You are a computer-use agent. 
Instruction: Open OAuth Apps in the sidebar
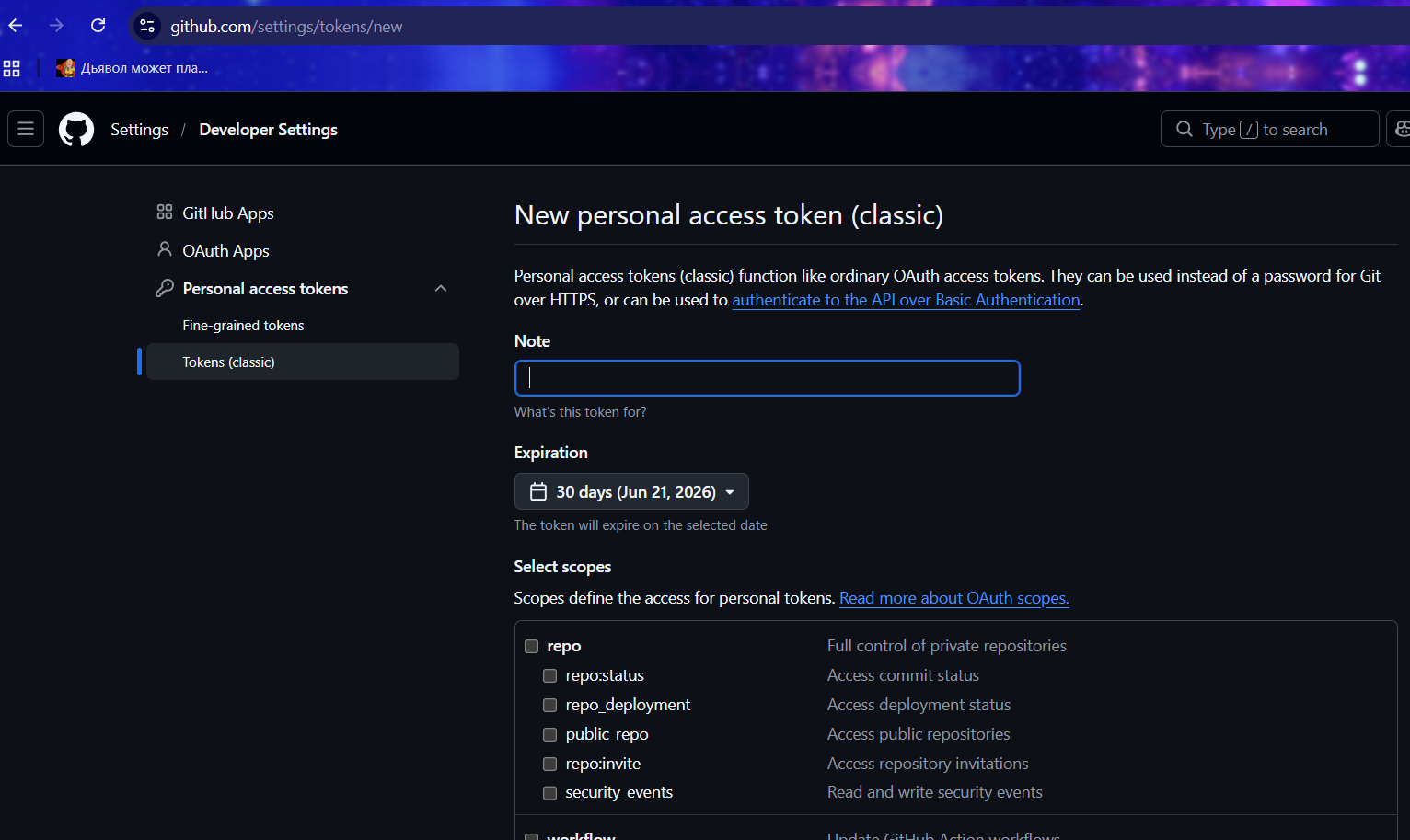tap(225, 250)
